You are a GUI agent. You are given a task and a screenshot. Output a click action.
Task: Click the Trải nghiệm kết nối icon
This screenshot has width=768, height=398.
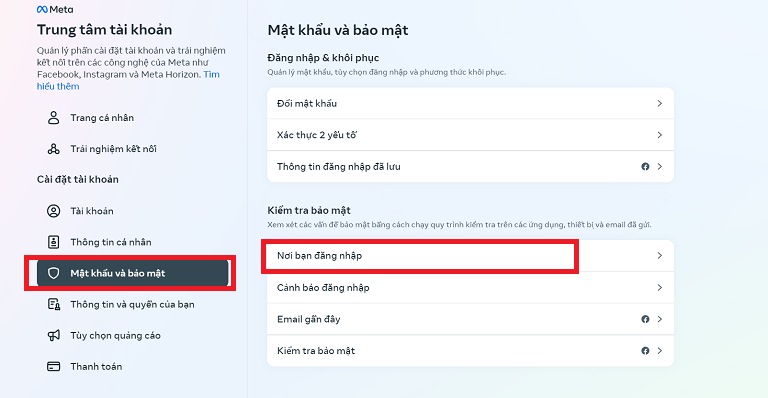pos(53,149)
